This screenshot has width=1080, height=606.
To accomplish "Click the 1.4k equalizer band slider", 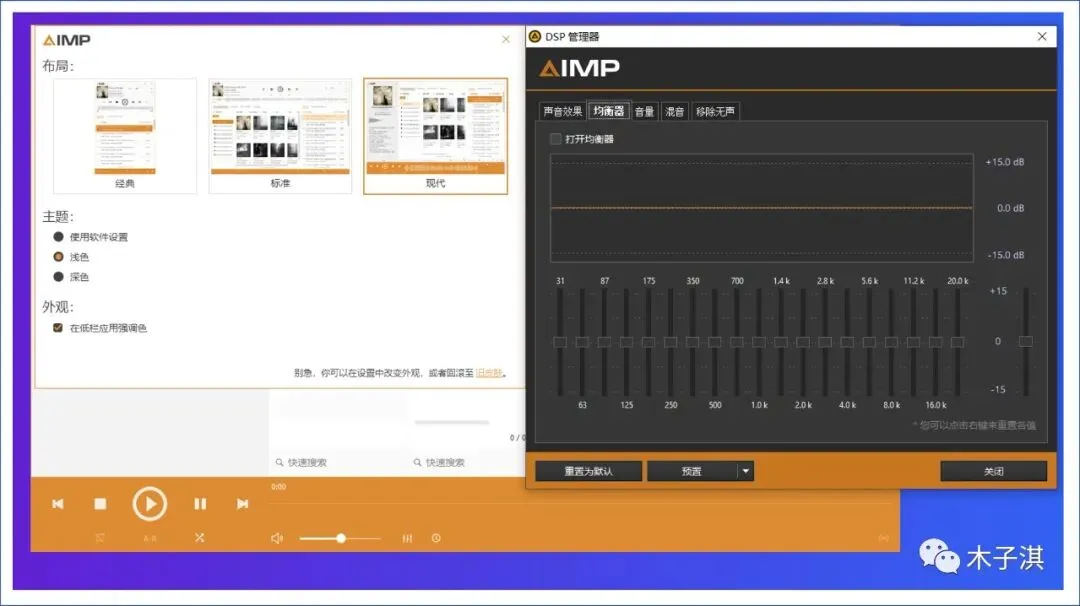I will pos(780,342).
